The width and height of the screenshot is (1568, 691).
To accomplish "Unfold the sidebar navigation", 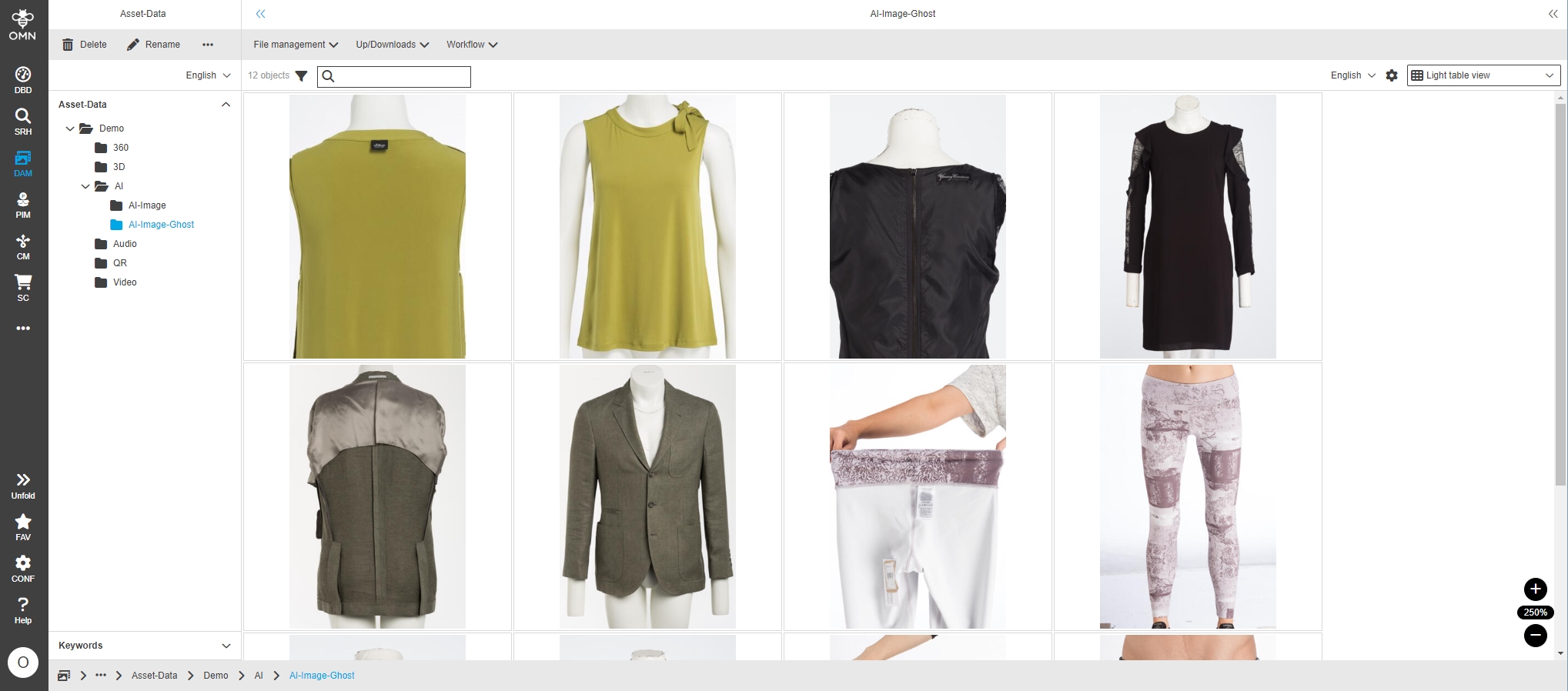I will [23, 486].
